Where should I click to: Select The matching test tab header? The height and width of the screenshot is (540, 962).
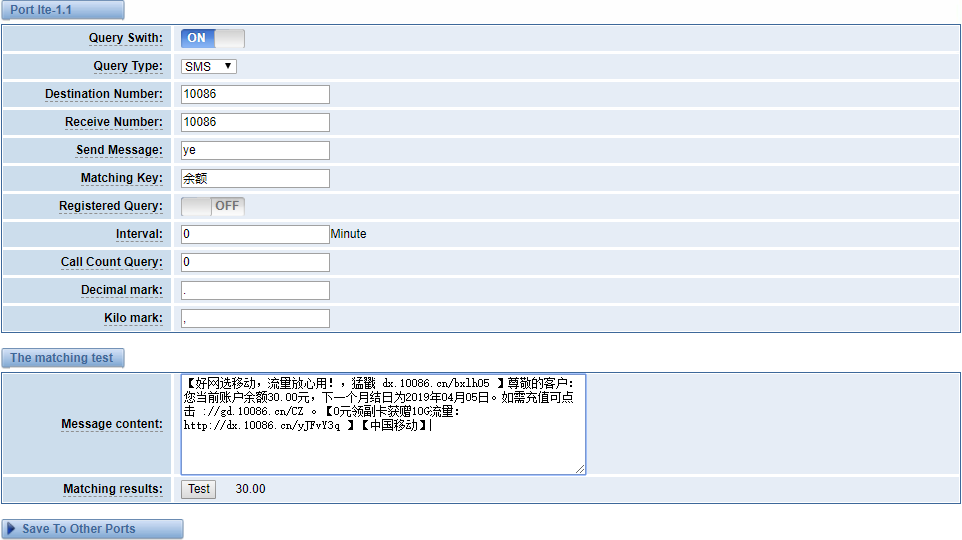63,358
